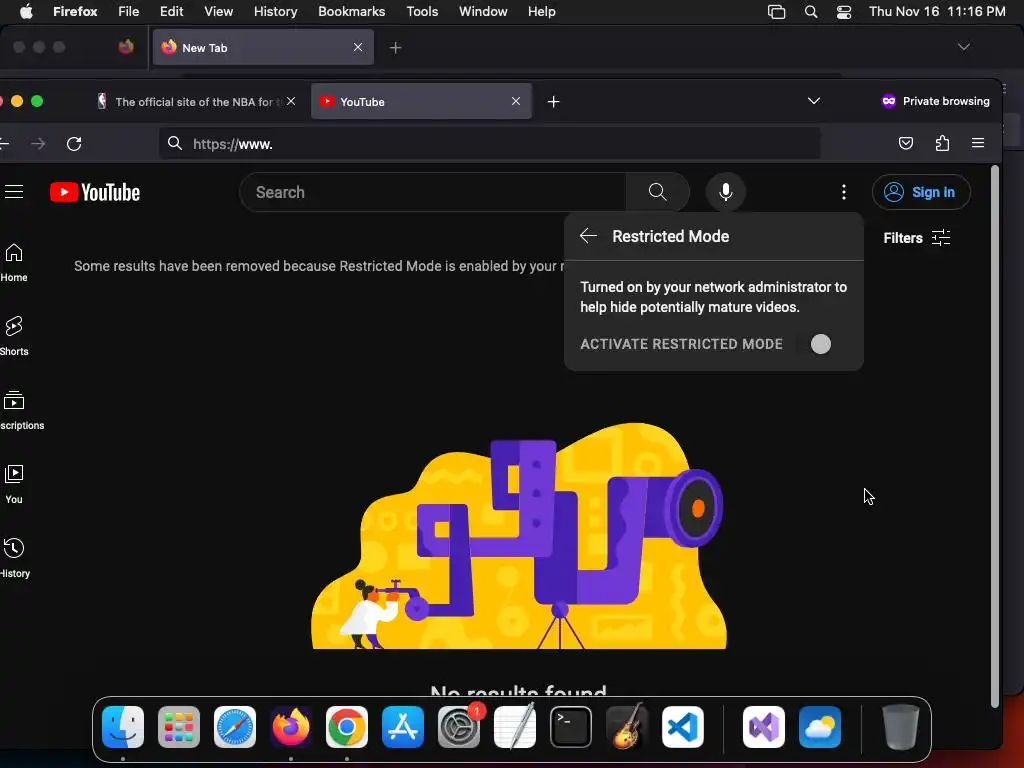The width and height of the screenshot is (1024, 768).
Task: Open Finder from the Dock
Action: click(123, 727)
